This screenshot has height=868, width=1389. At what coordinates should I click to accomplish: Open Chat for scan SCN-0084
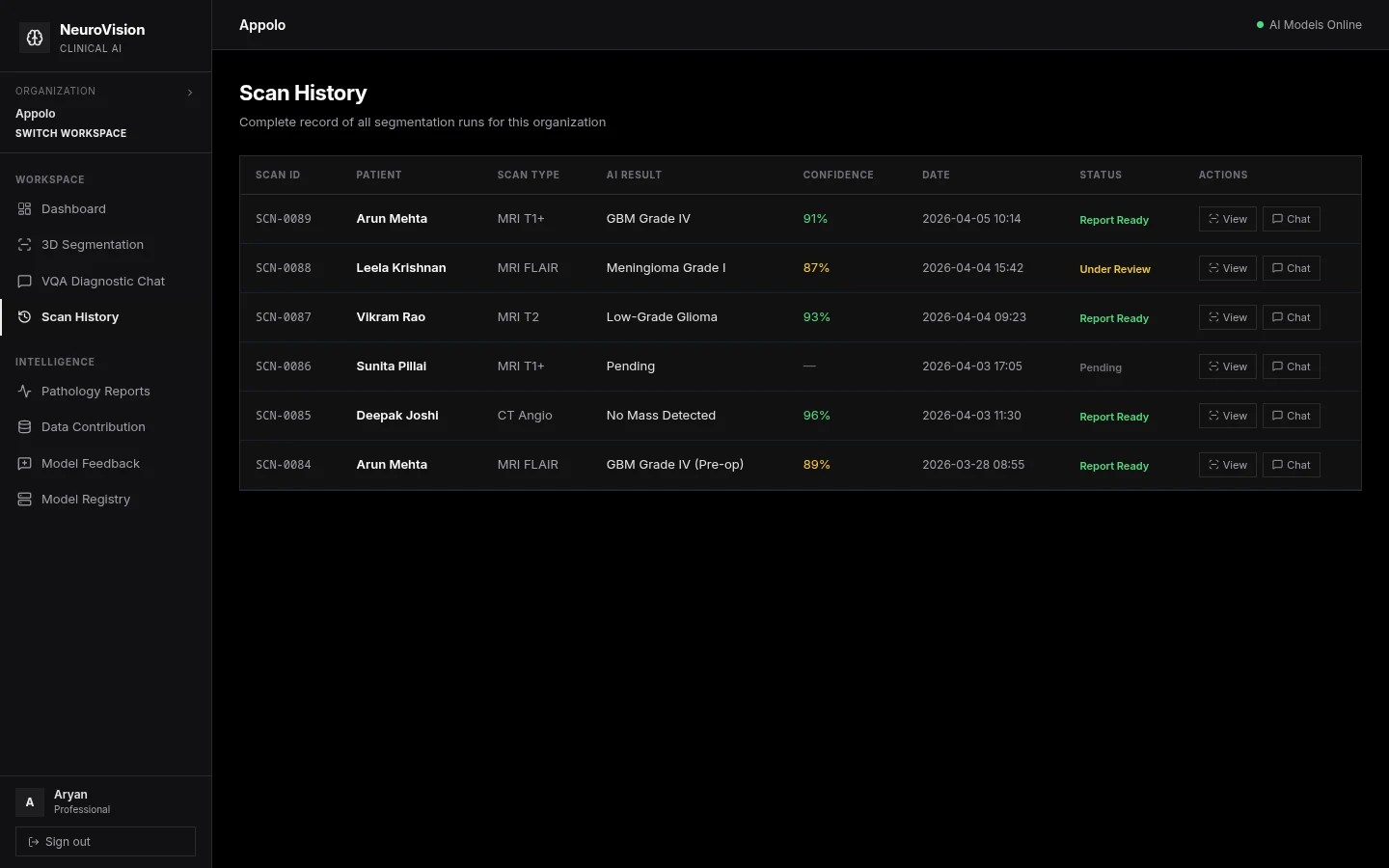(1292, 465)
